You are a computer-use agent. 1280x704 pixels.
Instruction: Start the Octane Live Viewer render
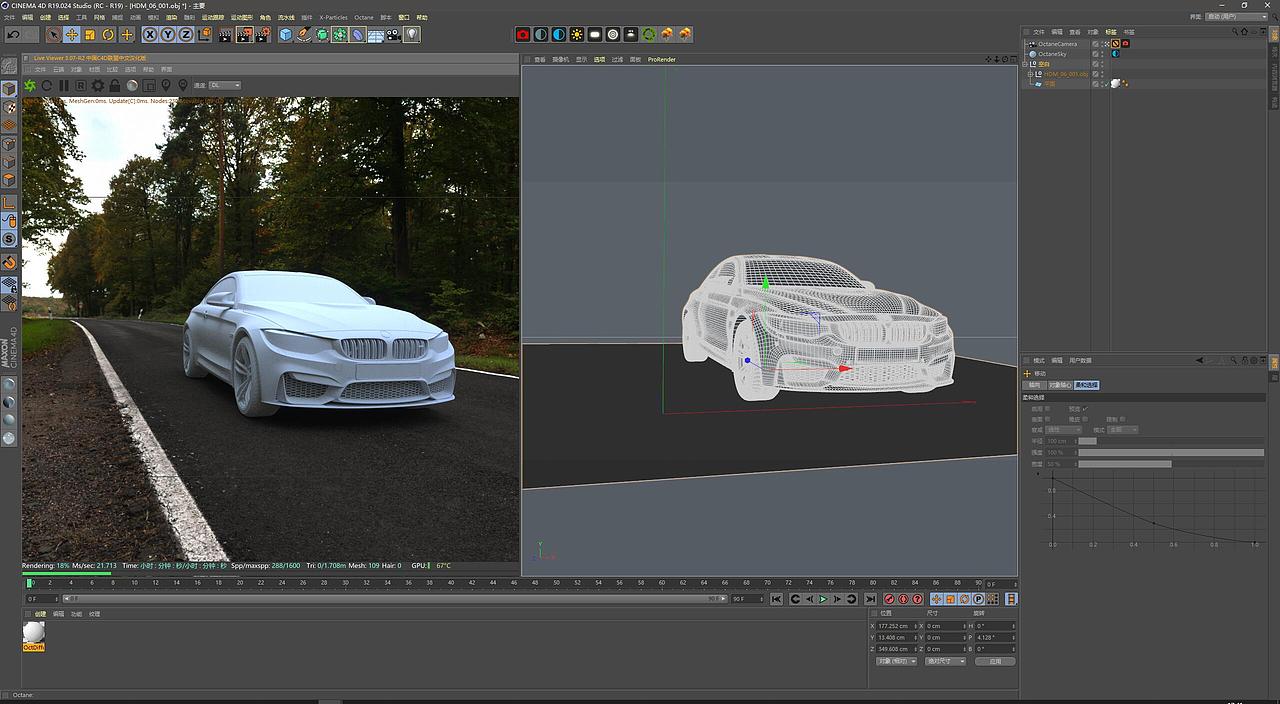point(30,86)
